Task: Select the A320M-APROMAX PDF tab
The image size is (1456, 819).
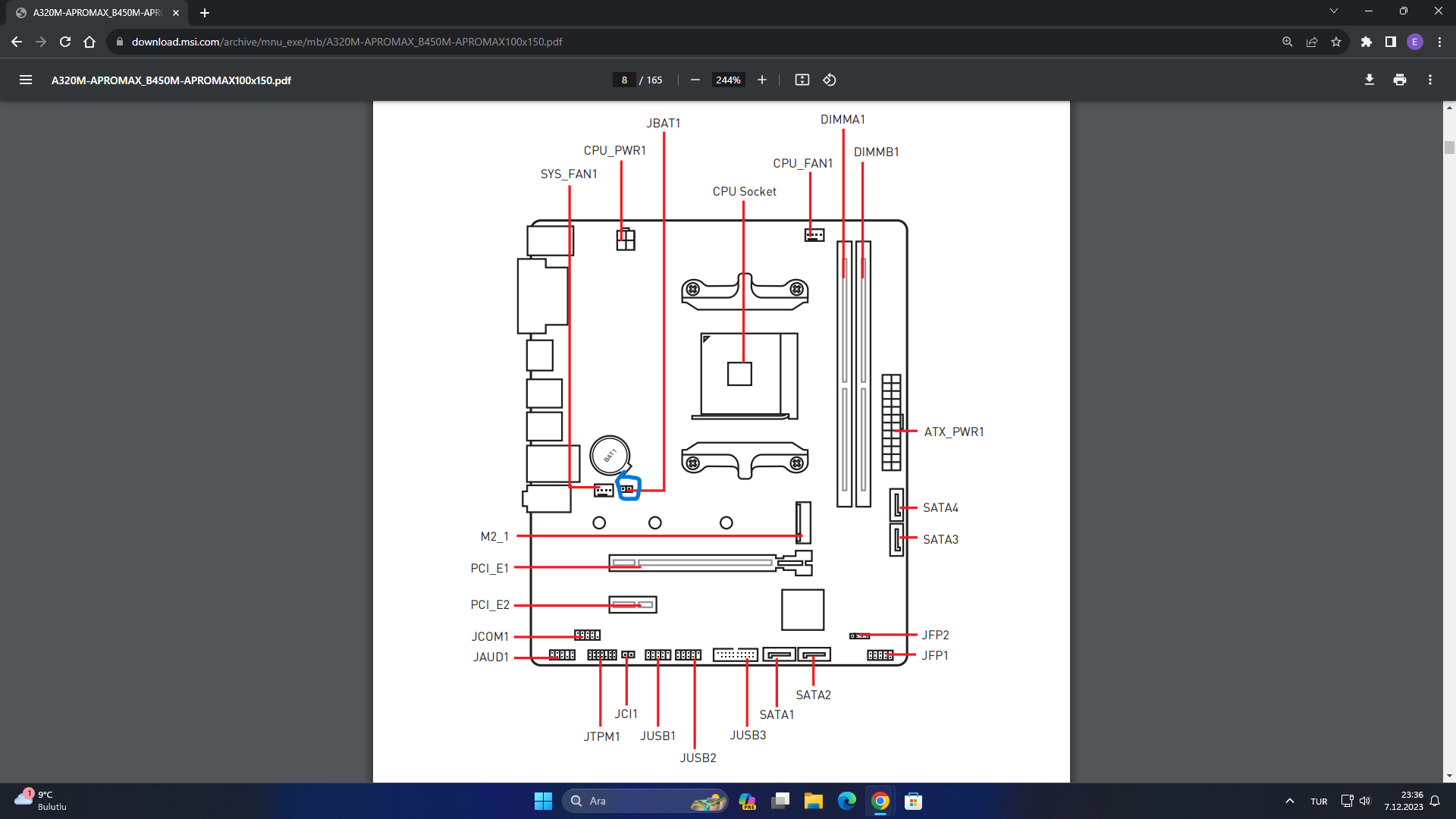Action: click(97, 13)
